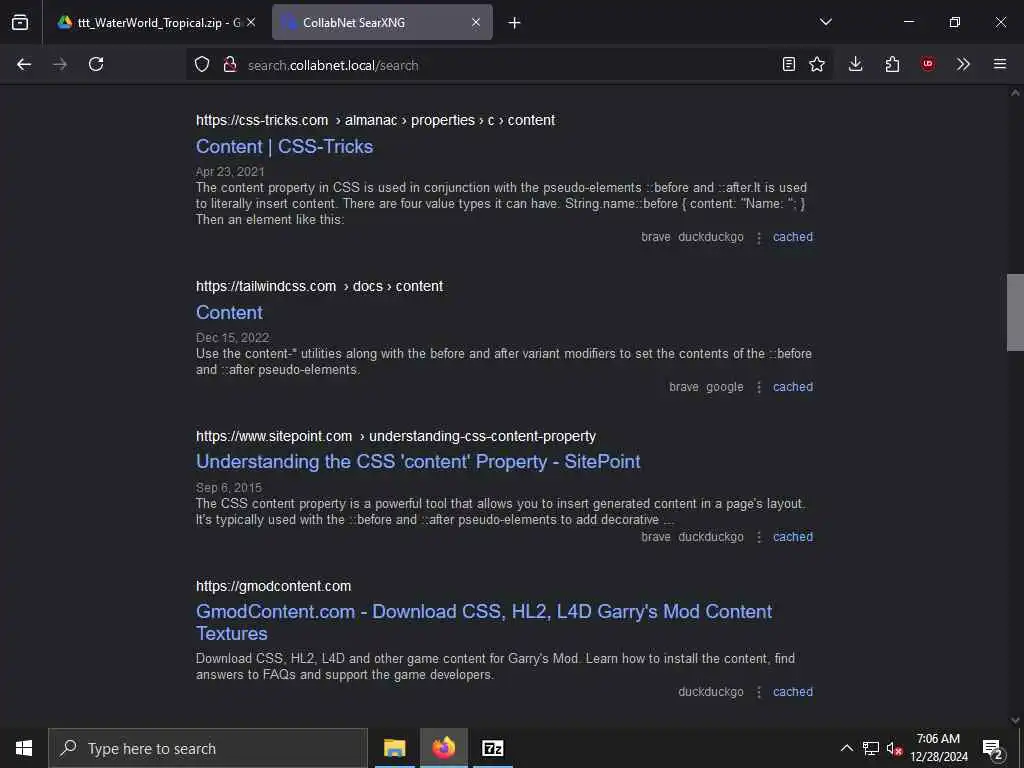Bookmark this page with the star icon

point(817,64)
